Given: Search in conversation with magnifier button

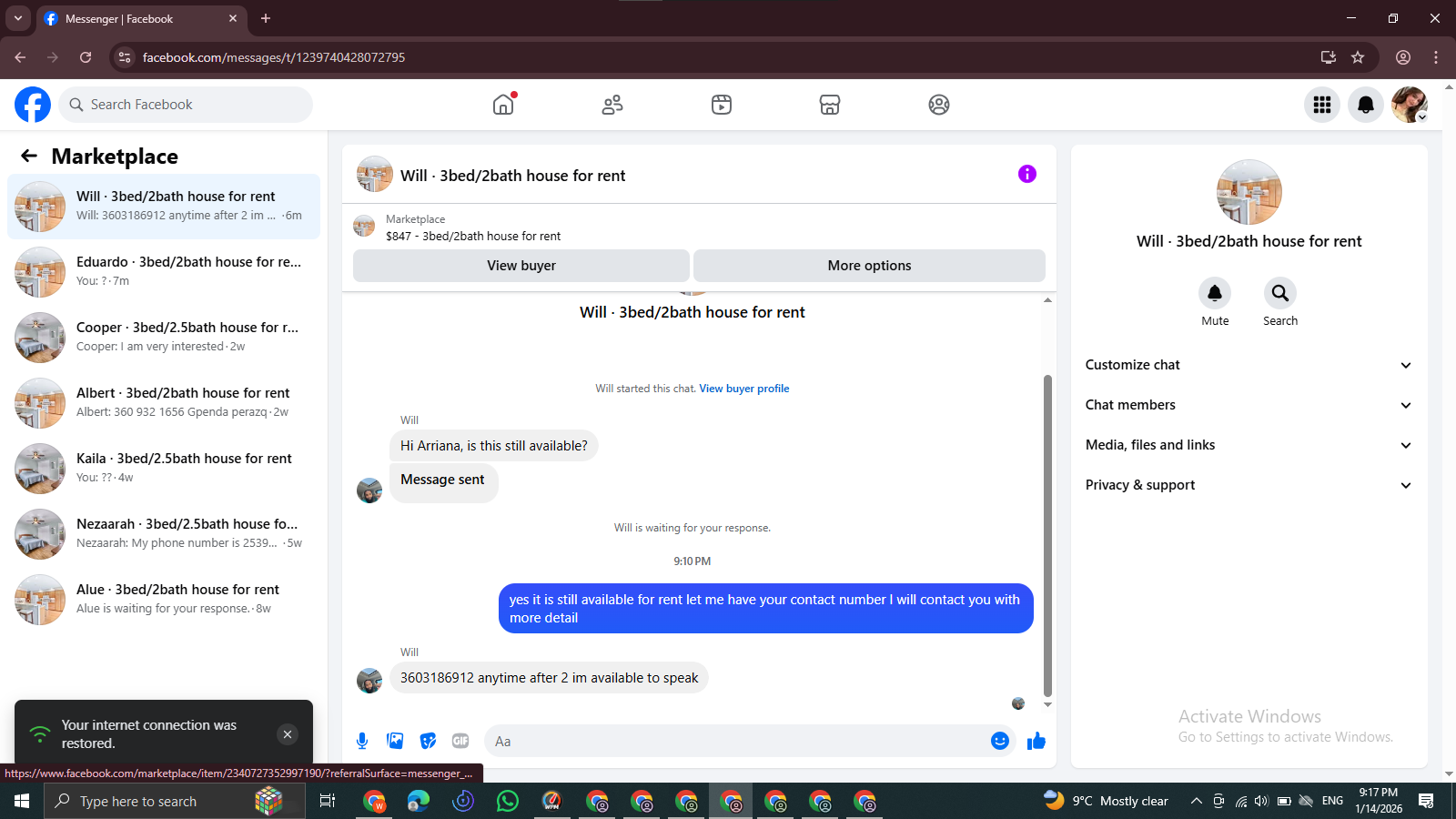Looking at the screenshot, I should point(1280,293).
